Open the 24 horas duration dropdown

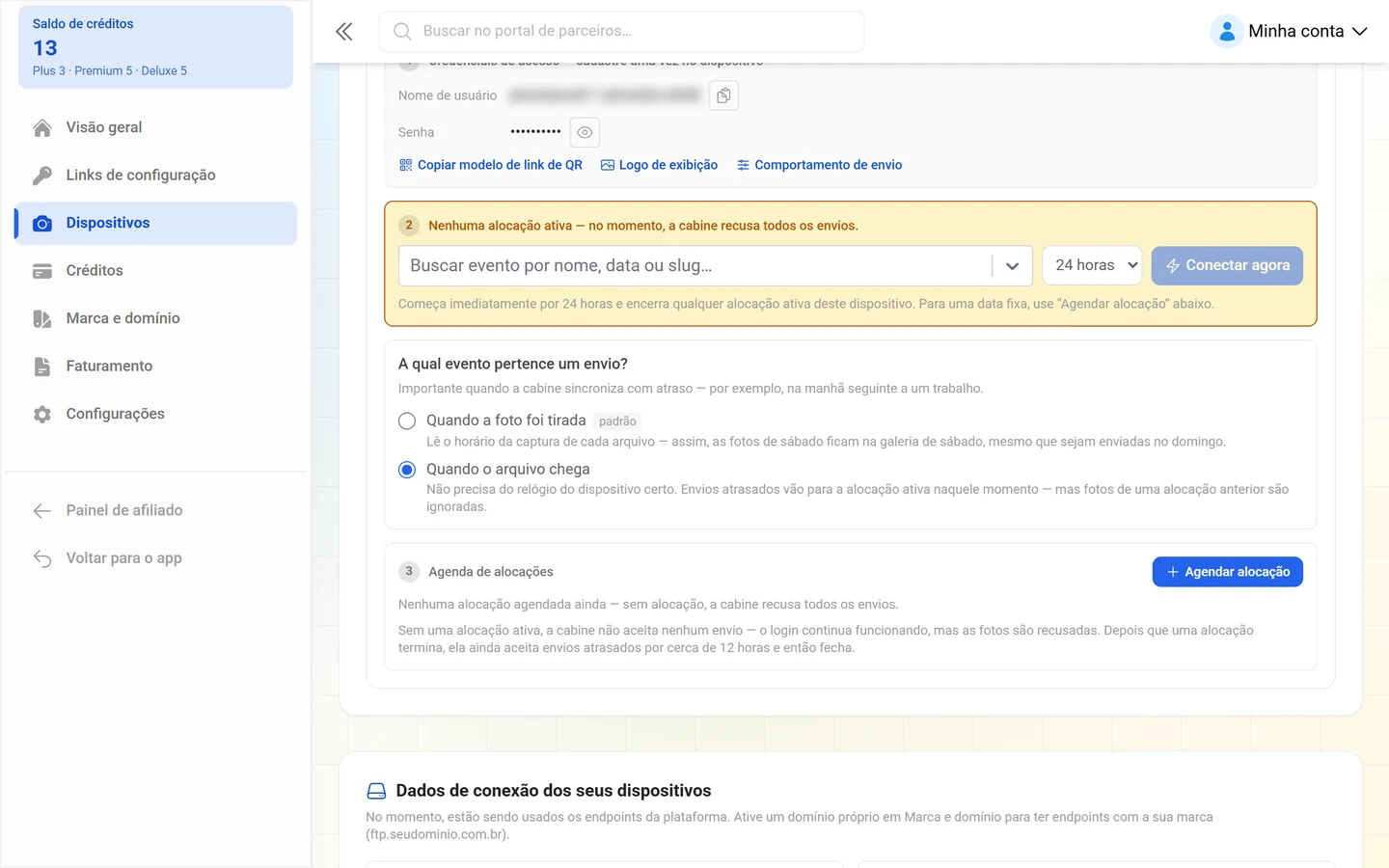1093,265
